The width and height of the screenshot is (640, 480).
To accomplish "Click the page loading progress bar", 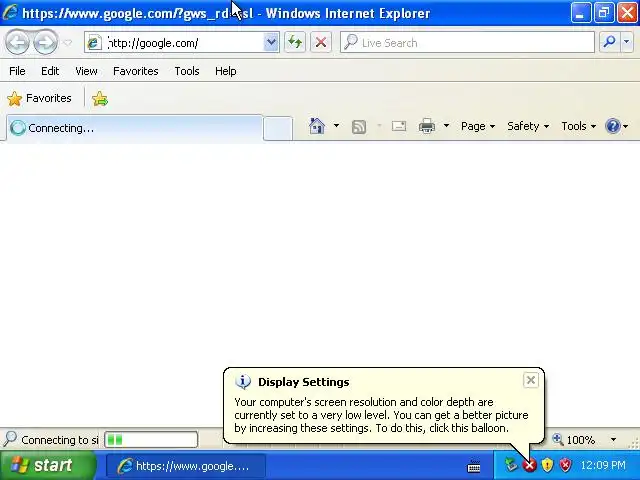I will click(x=151, y=440).
